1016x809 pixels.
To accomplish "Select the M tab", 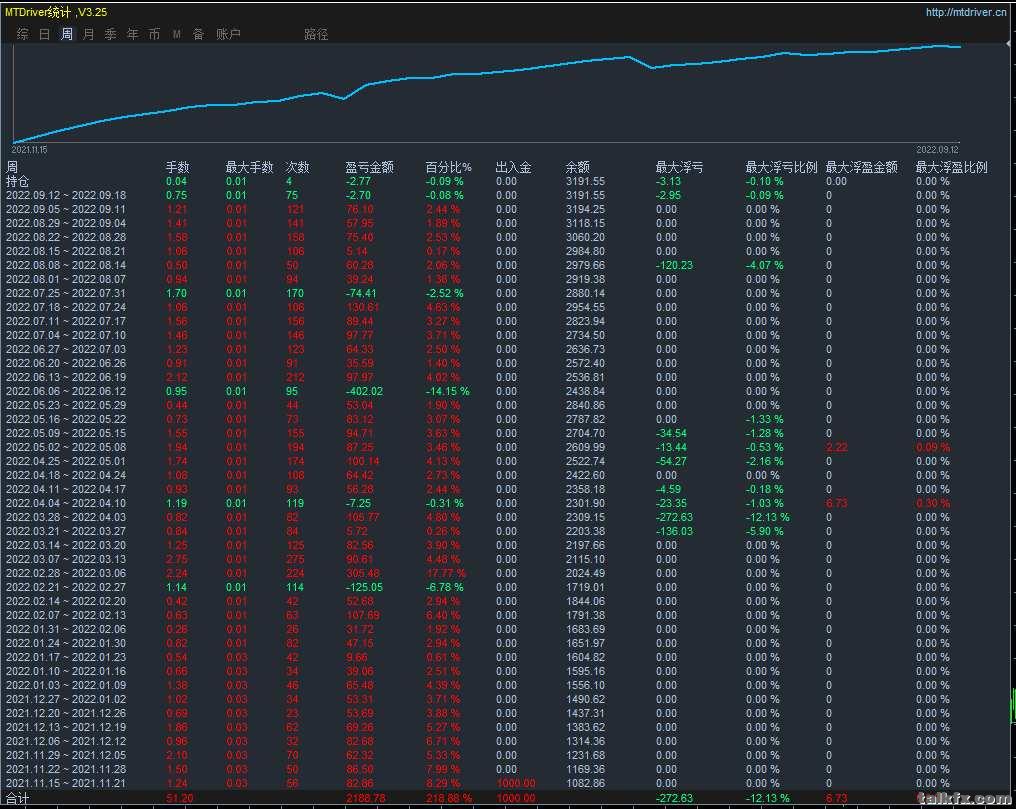I will pos(177,34).
